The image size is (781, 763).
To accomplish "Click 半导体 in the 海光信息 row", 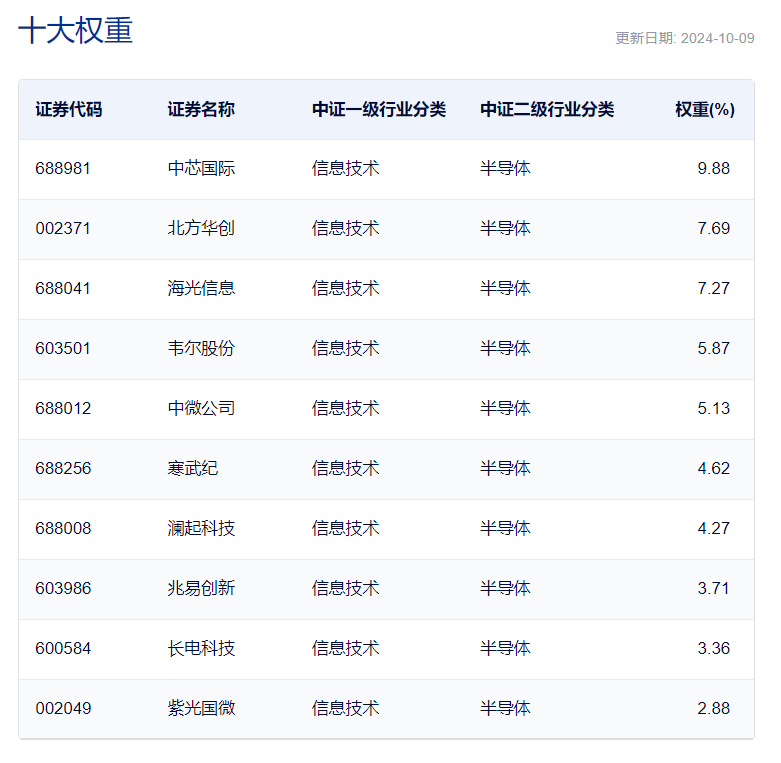I will (505, 288).
